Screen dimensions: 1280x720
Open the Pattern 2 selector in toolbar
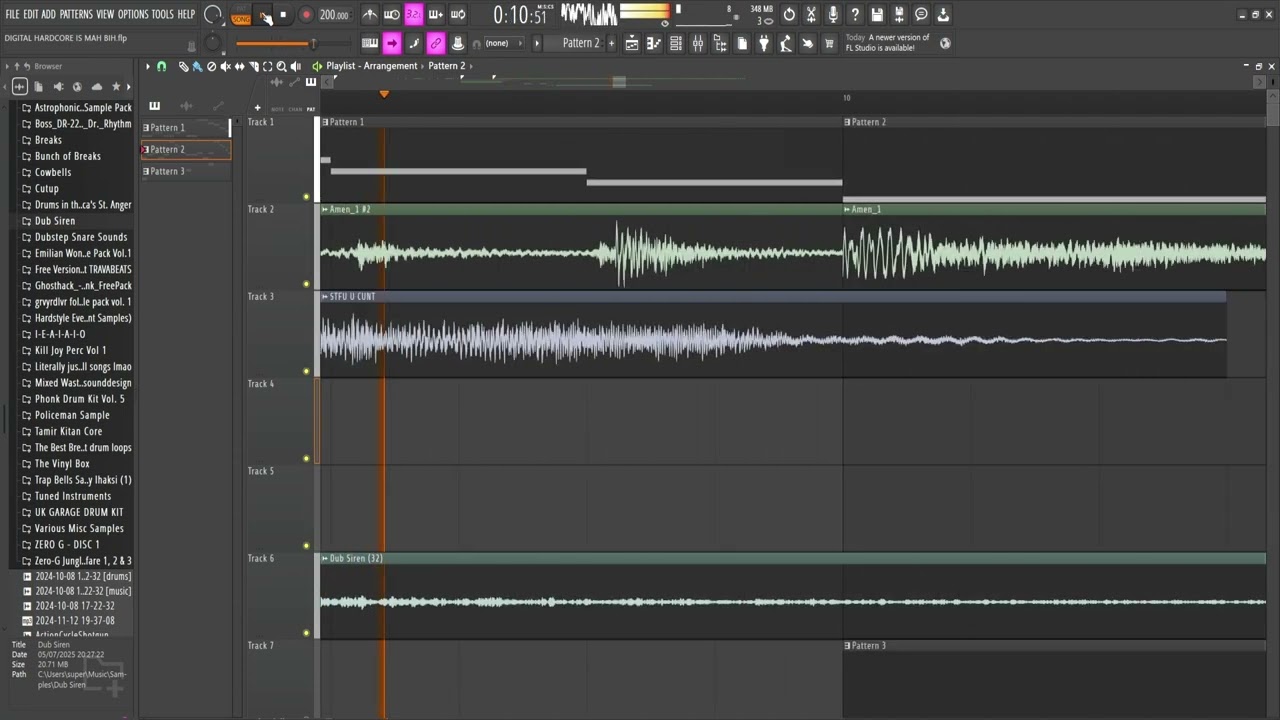(x=581, y=43)
